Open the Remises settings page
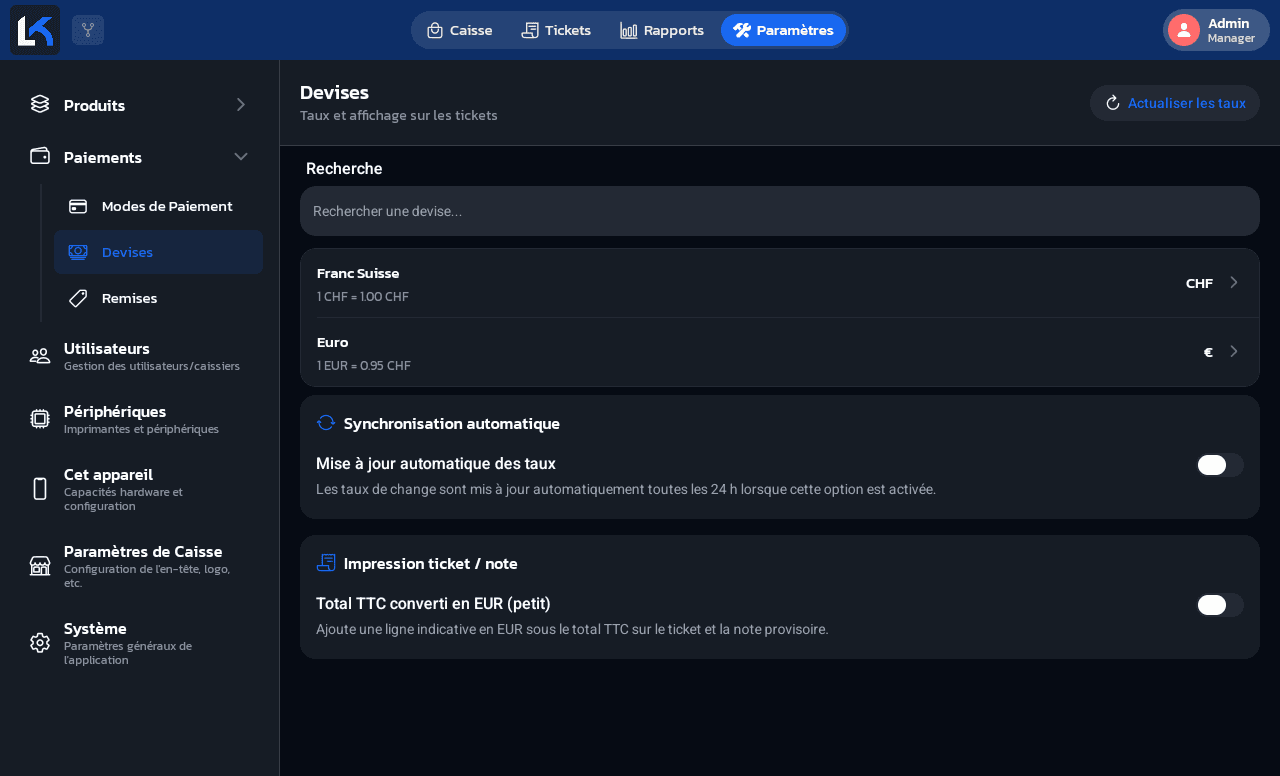Viewport: 1280px width, 776px height. click(158, 298)
